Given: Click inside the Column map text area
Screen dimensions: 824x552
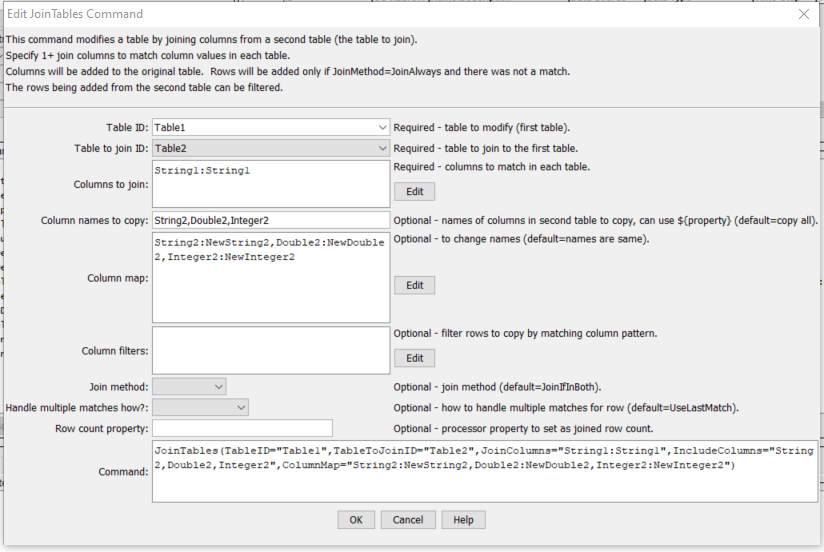Looking at the screenshot, I should 270,277.
